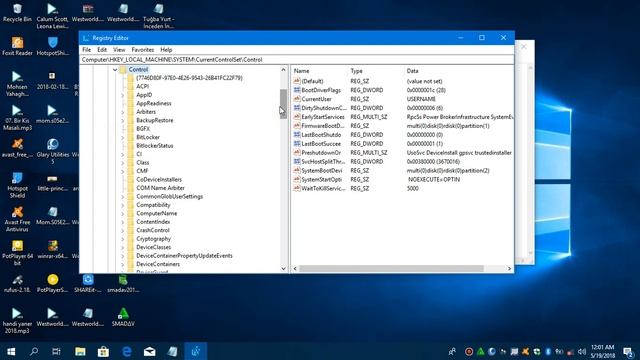Open the Help menu
Image resolution: width=640 pixels, height=360 pixels.
tap(166, 49)
